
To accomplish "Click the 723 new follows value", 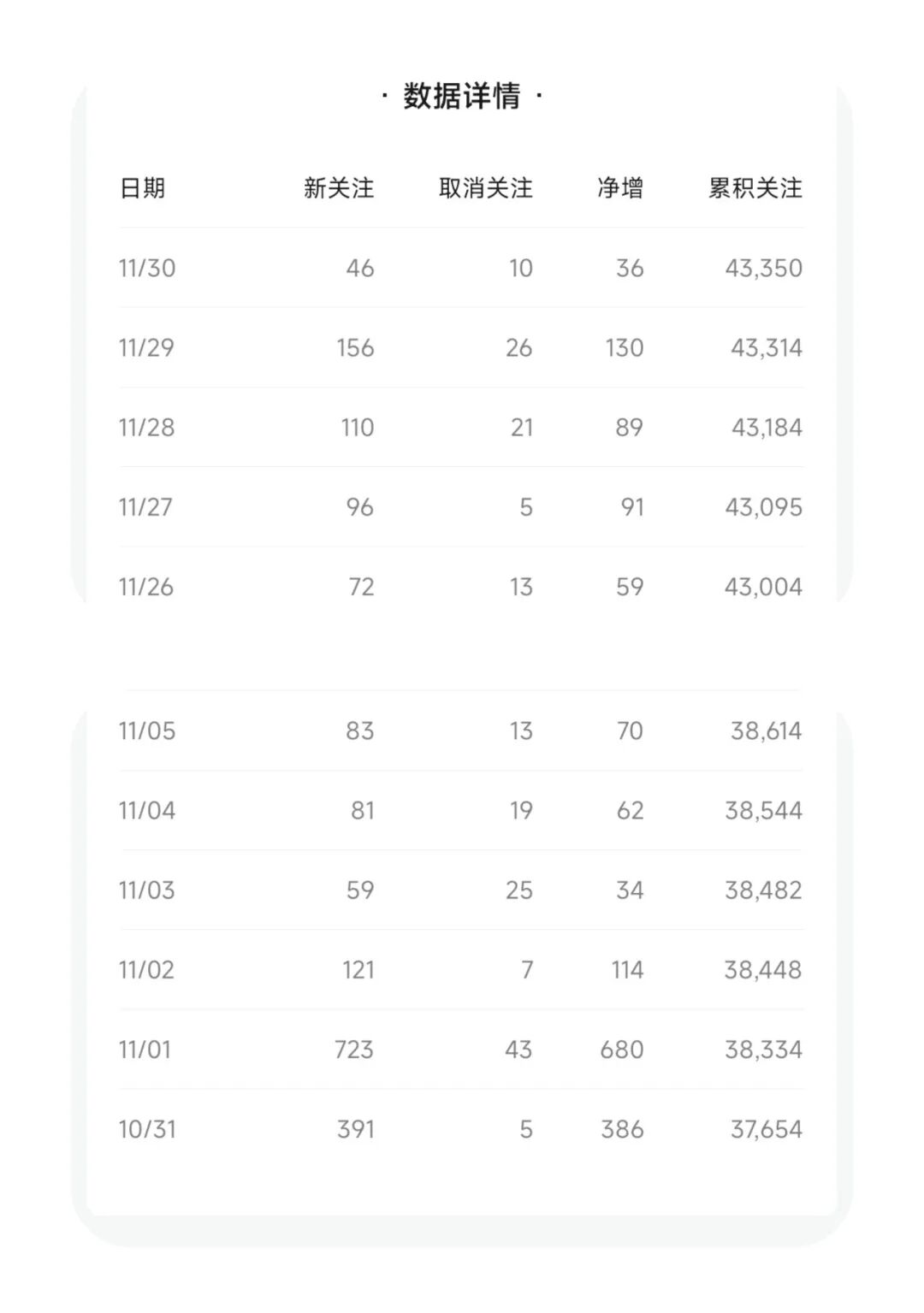I will pyautogui.click(x=354, y=1049).
